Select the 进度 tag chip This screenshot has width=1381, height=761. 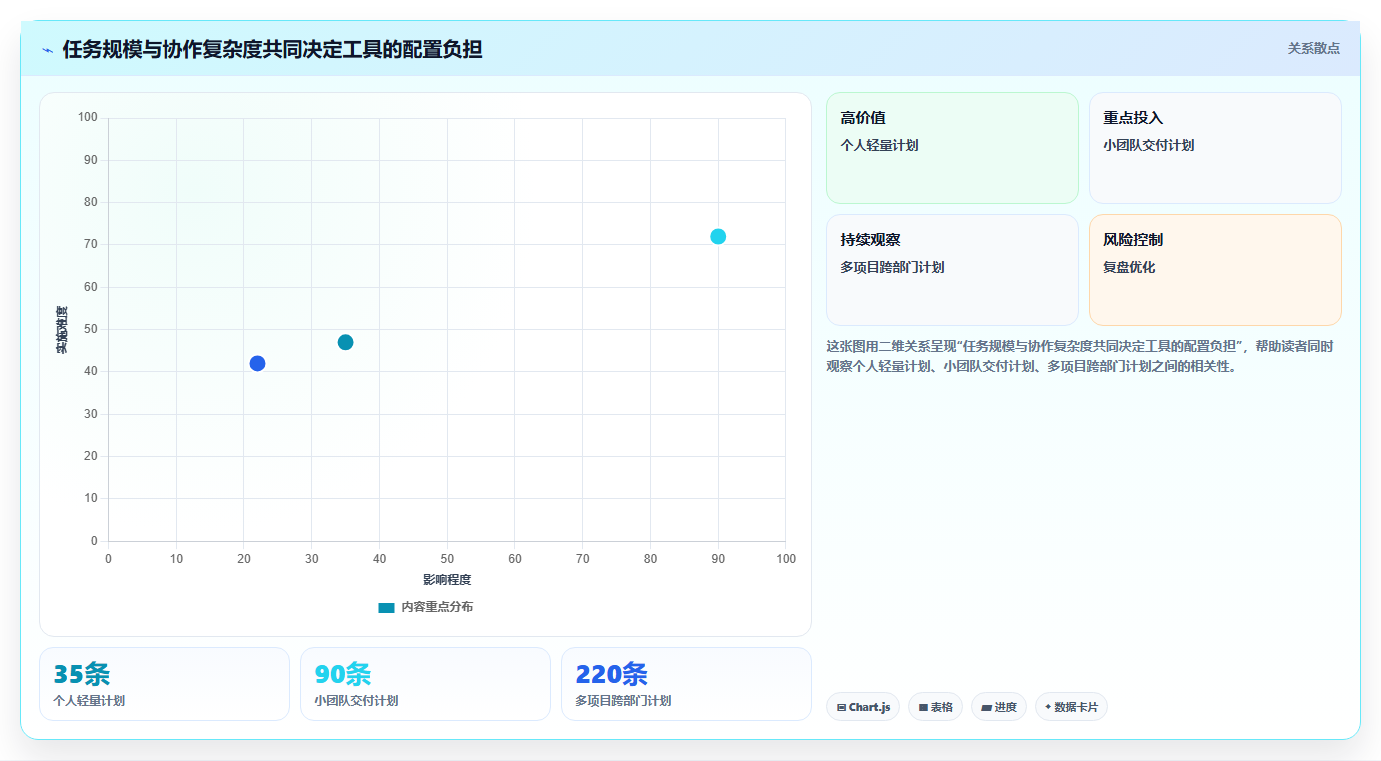pos(999,707)
